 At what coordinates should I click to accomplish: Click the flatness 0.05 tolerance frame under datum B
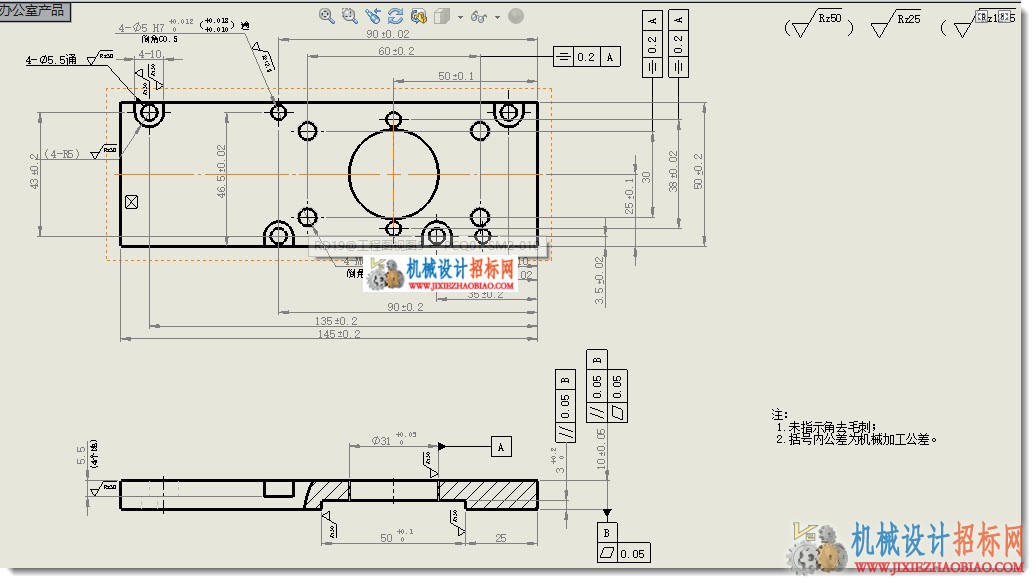624,553
